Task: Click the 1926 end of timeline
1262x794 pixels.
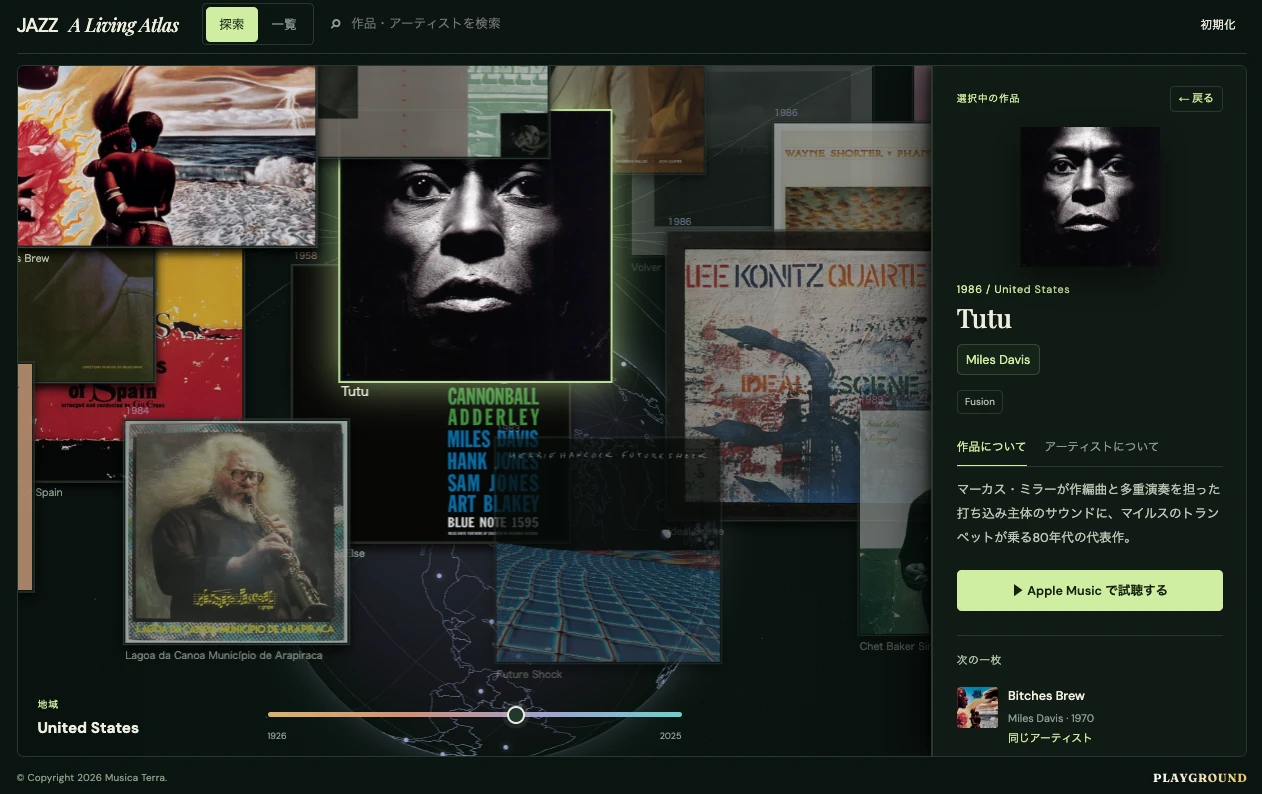Action: click(x=277, y=736)
